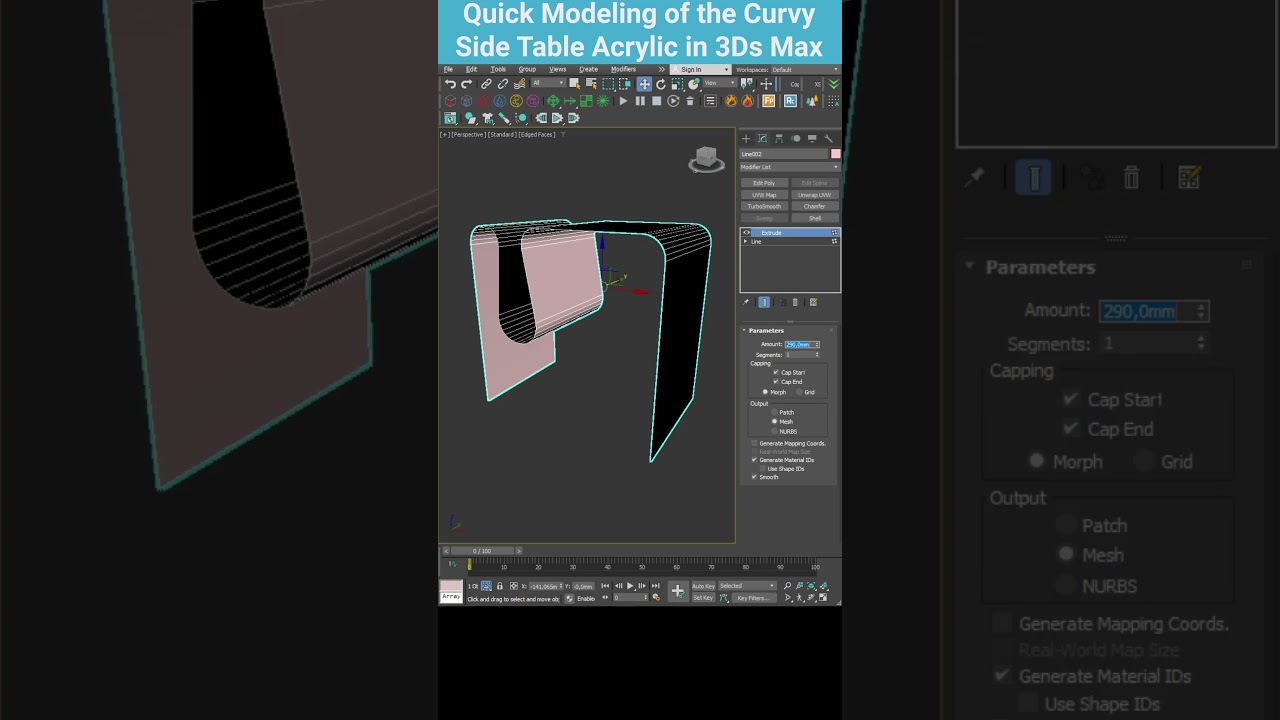Open the Edit menu
Viewport: 1280px width, 720px height.
coord(471,69)
